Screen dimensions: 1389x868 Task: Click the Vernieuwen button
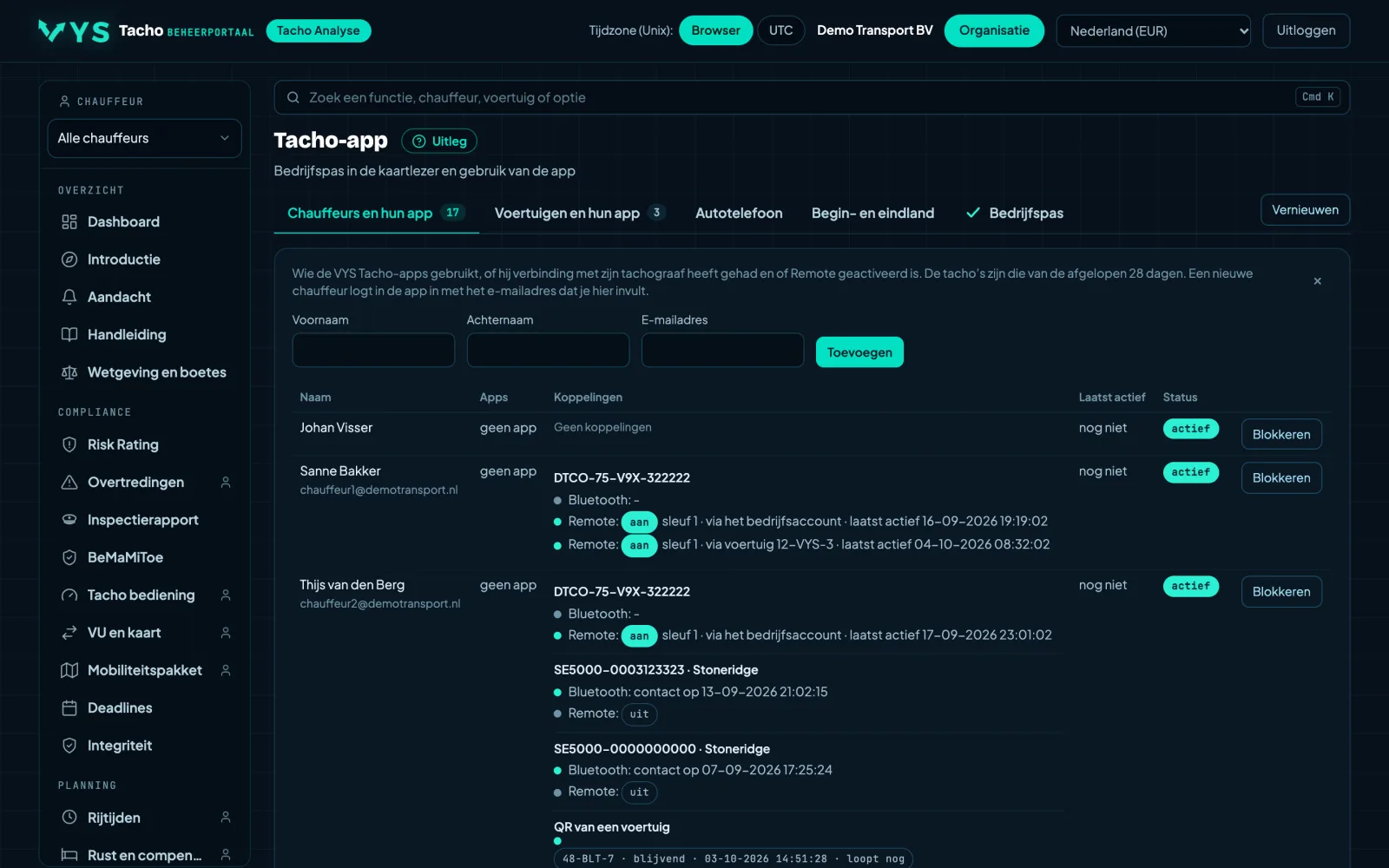click(x=1305, y=210)
